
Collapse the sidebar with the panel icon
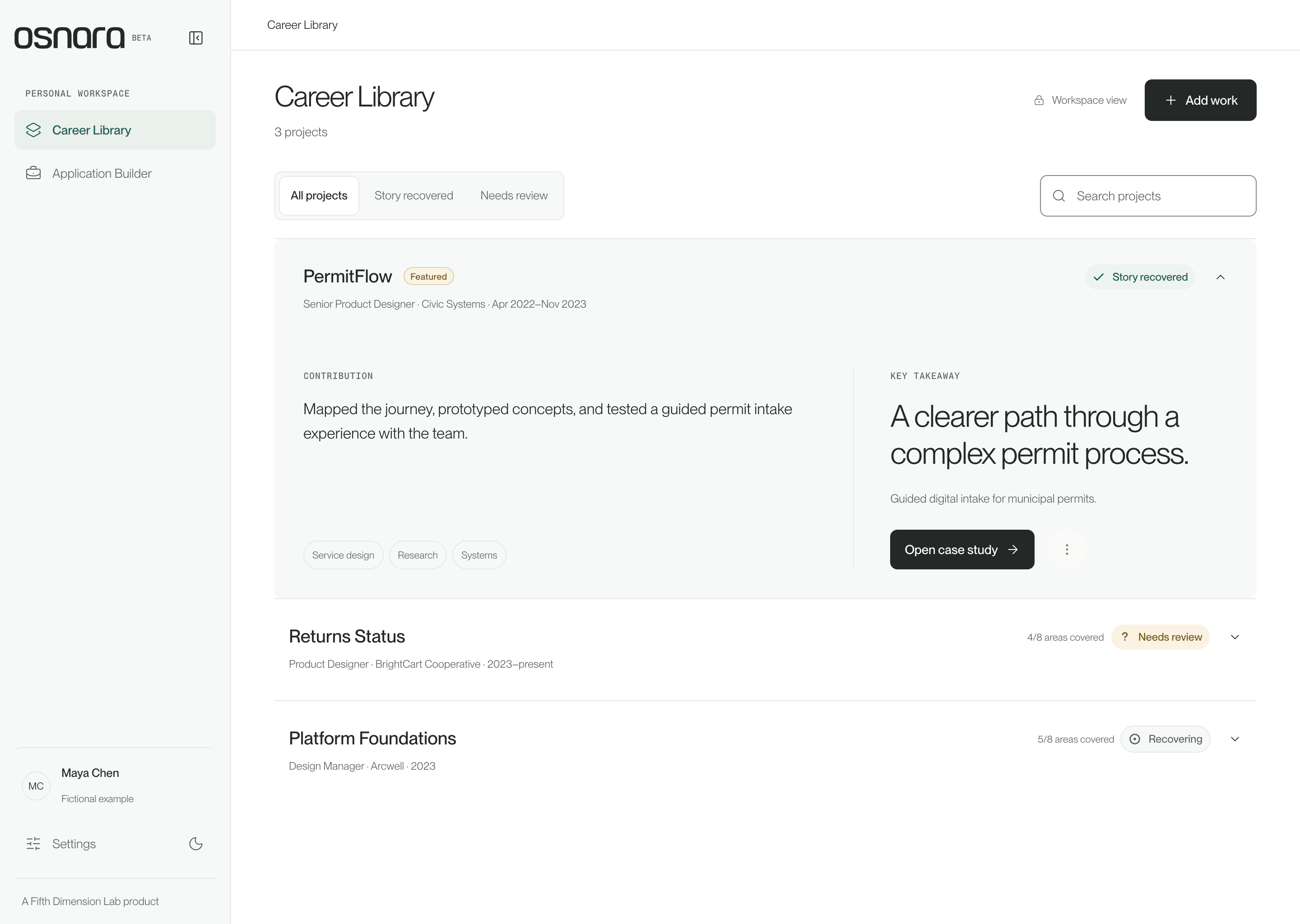(x=195, y=37)
